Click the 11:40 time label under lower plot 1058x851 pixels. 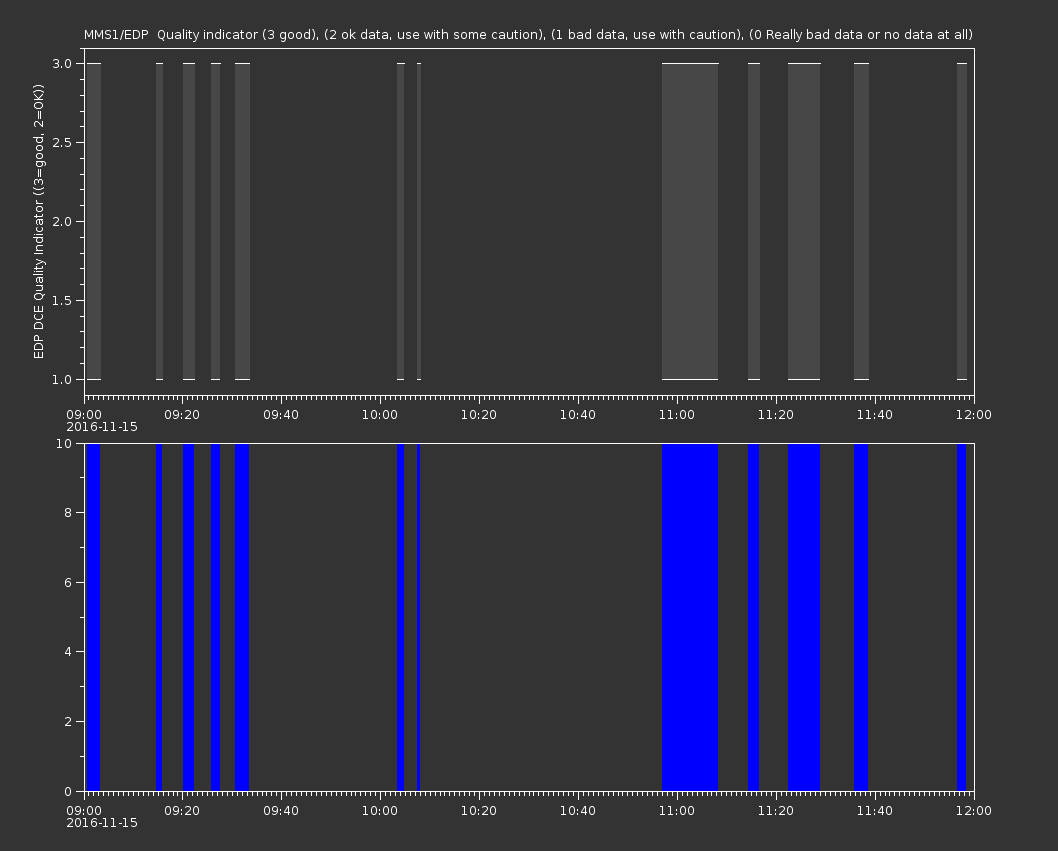[874, 811]
